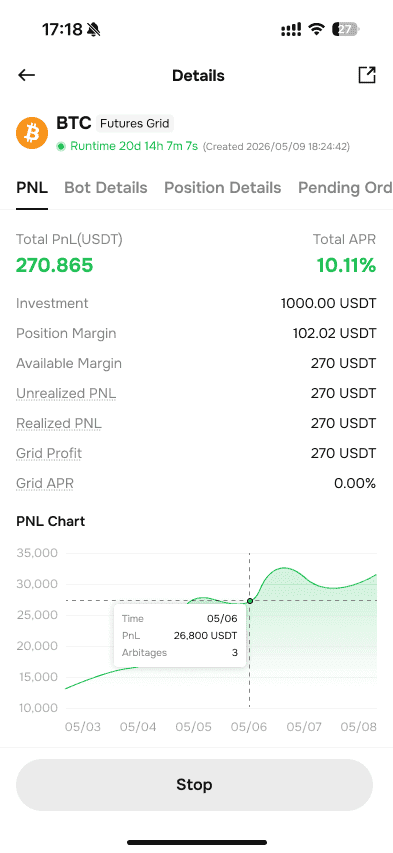393x853 pixels.
Task: Go back using the left arrow
Action: pos(26,75)
